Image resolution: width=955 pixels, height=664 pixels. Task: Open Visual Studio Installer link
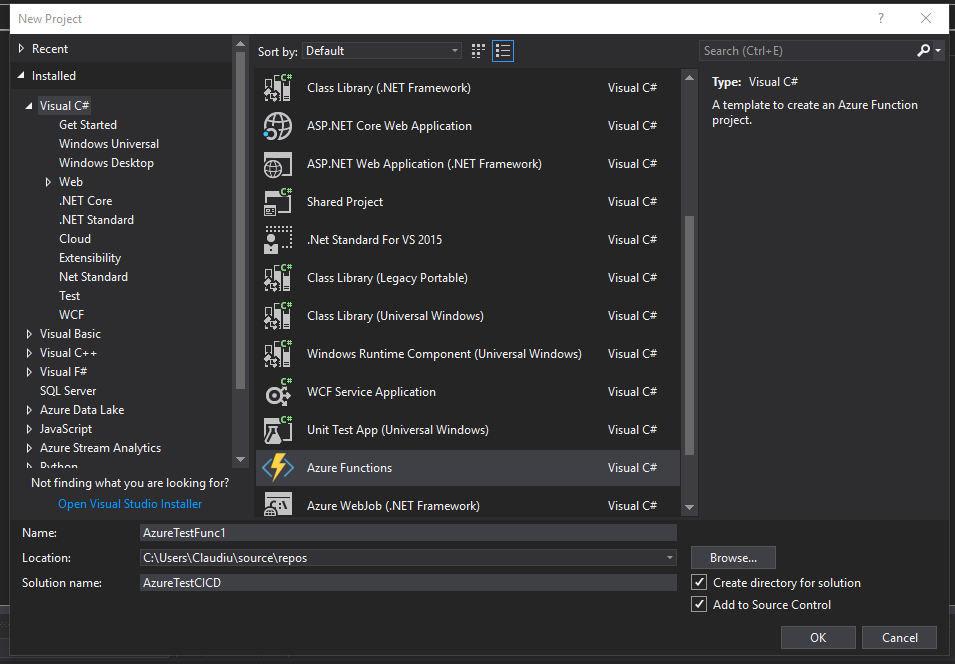pyautogui.click(x=130, y=504)
